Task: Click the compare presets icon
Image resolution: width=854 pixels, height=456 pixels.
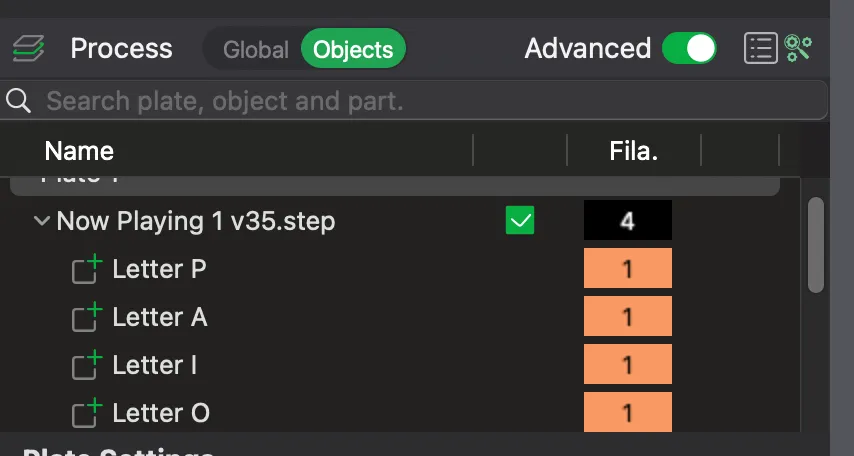Action: [x=798, y=48]
